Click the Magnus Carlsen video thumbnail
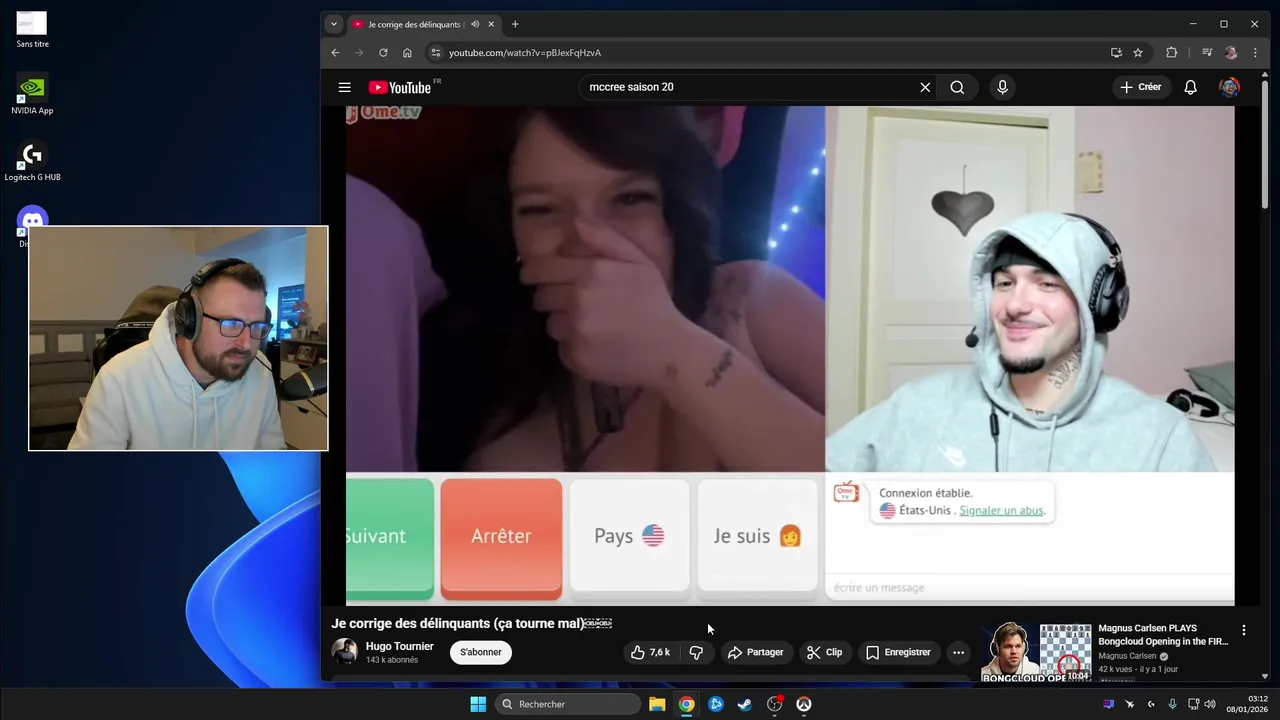 (x=1037, y=652)
